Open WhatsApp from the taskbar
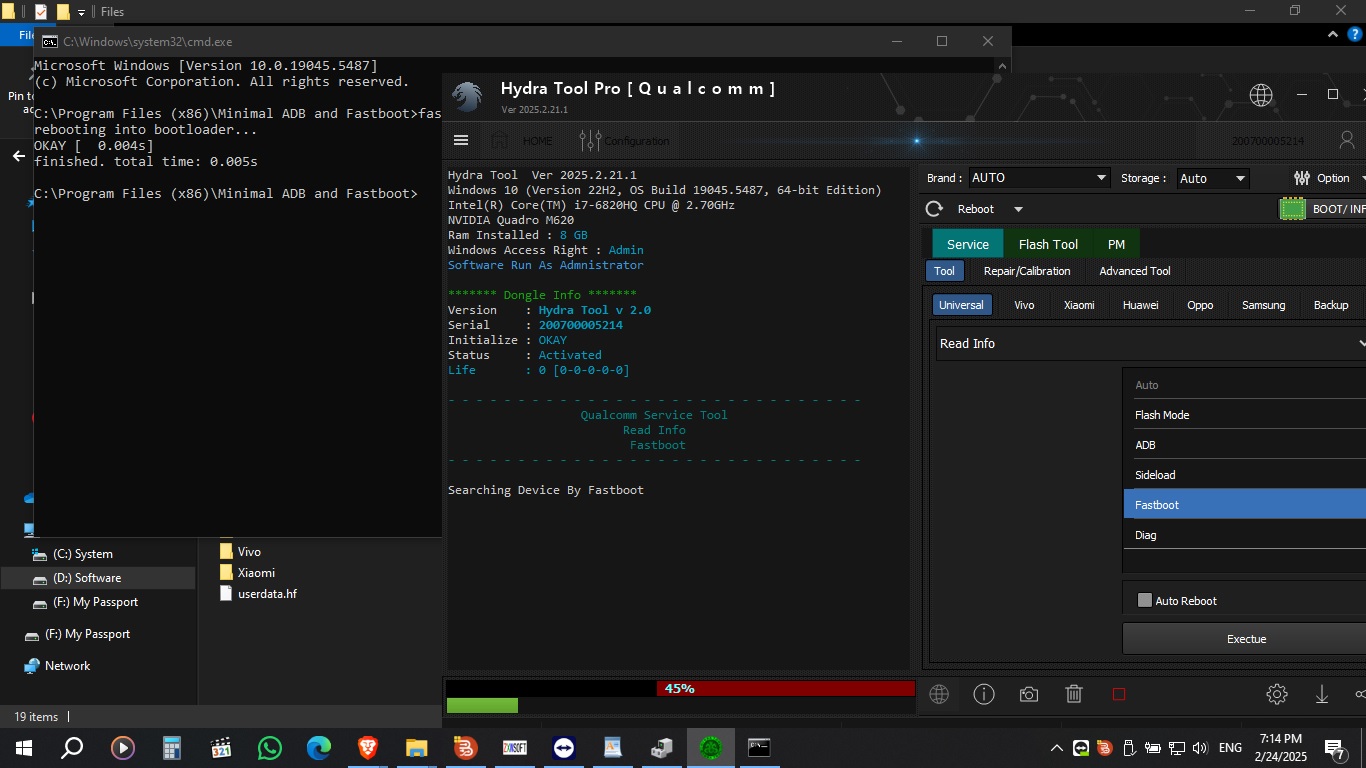1366x768 pixels. [x=270, y=747]
